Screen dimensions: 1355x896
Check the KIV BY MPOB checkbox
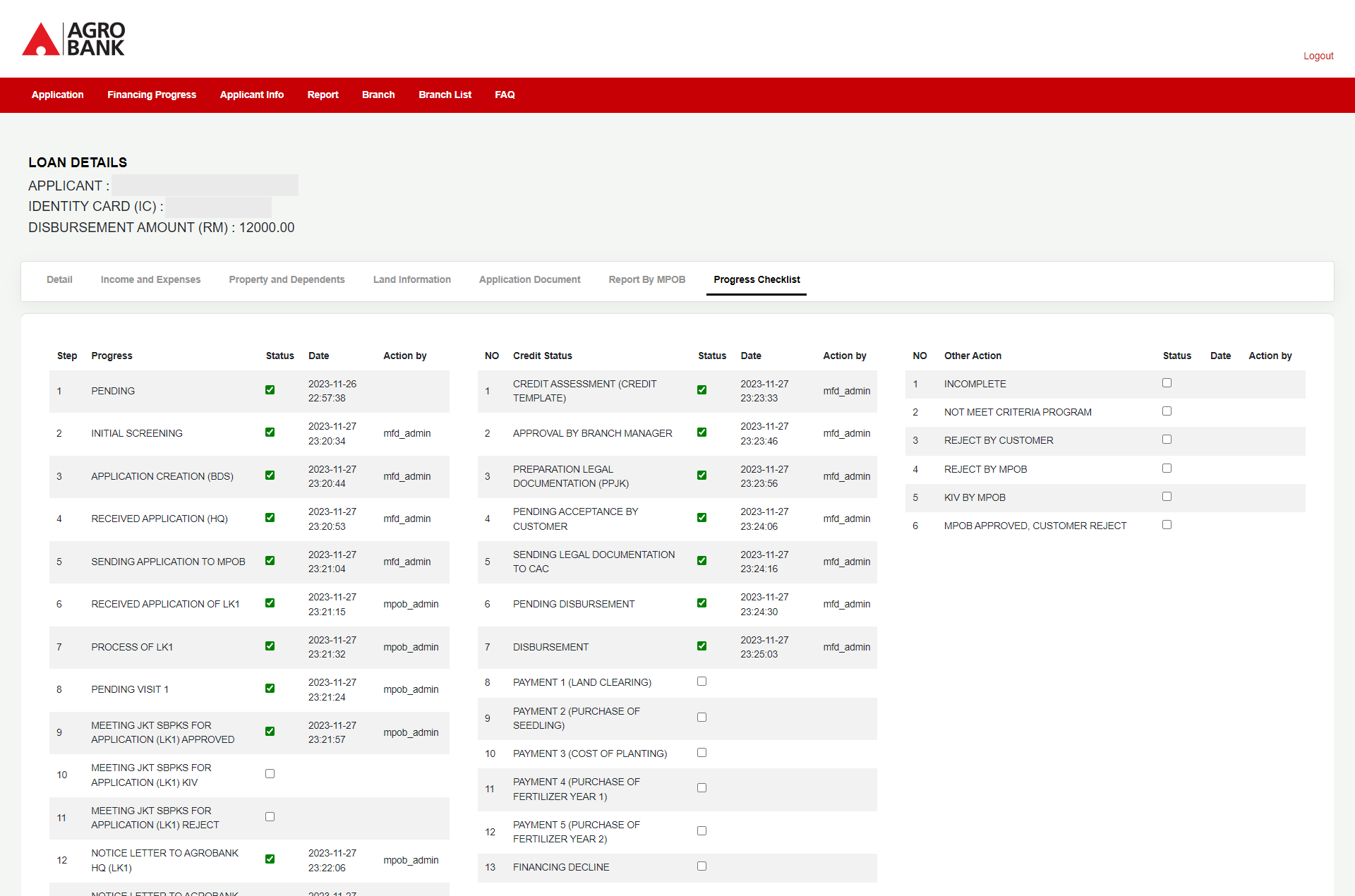[x=1167, y=497]
